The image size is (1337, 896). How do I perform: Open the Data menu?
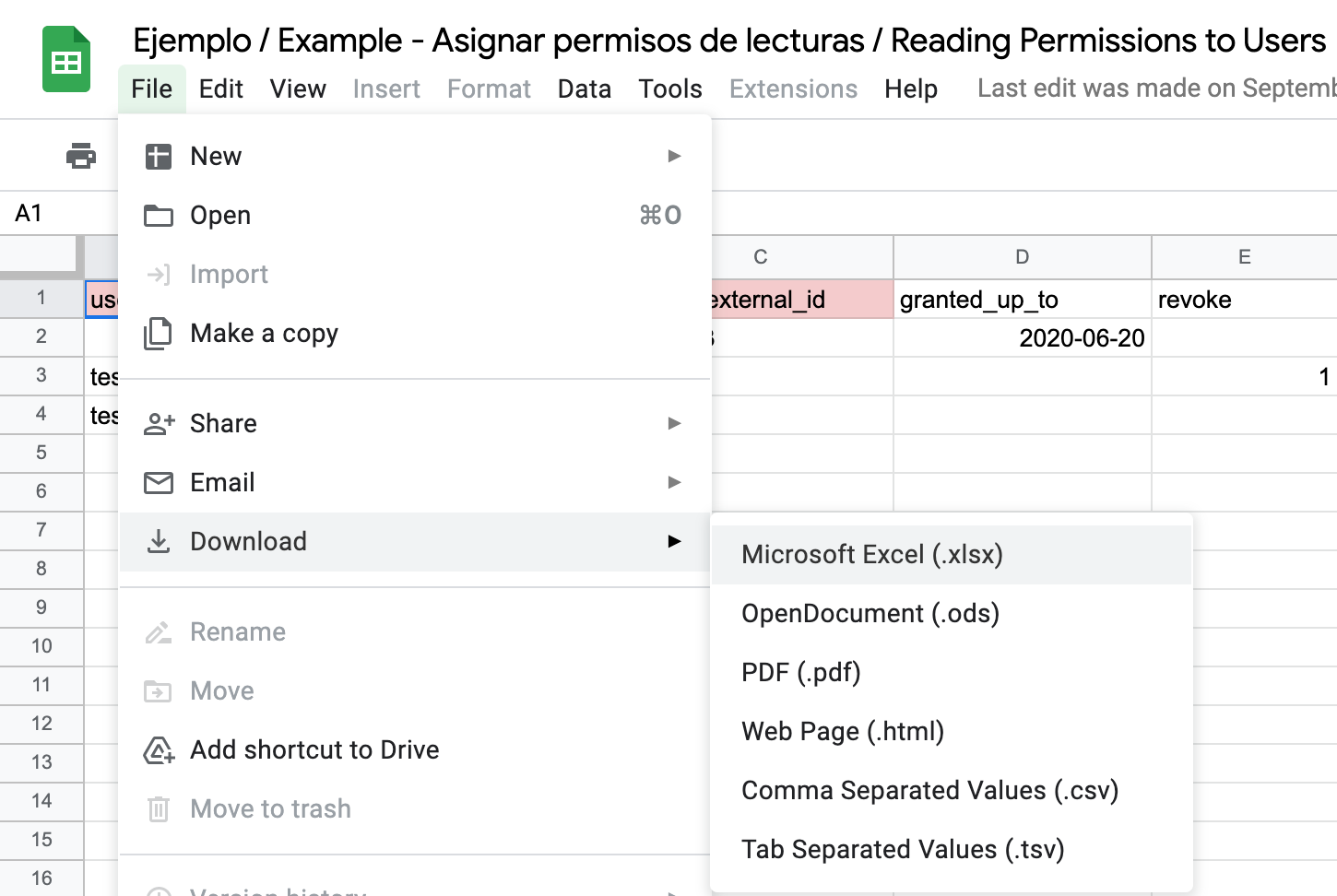coord(585,89)
